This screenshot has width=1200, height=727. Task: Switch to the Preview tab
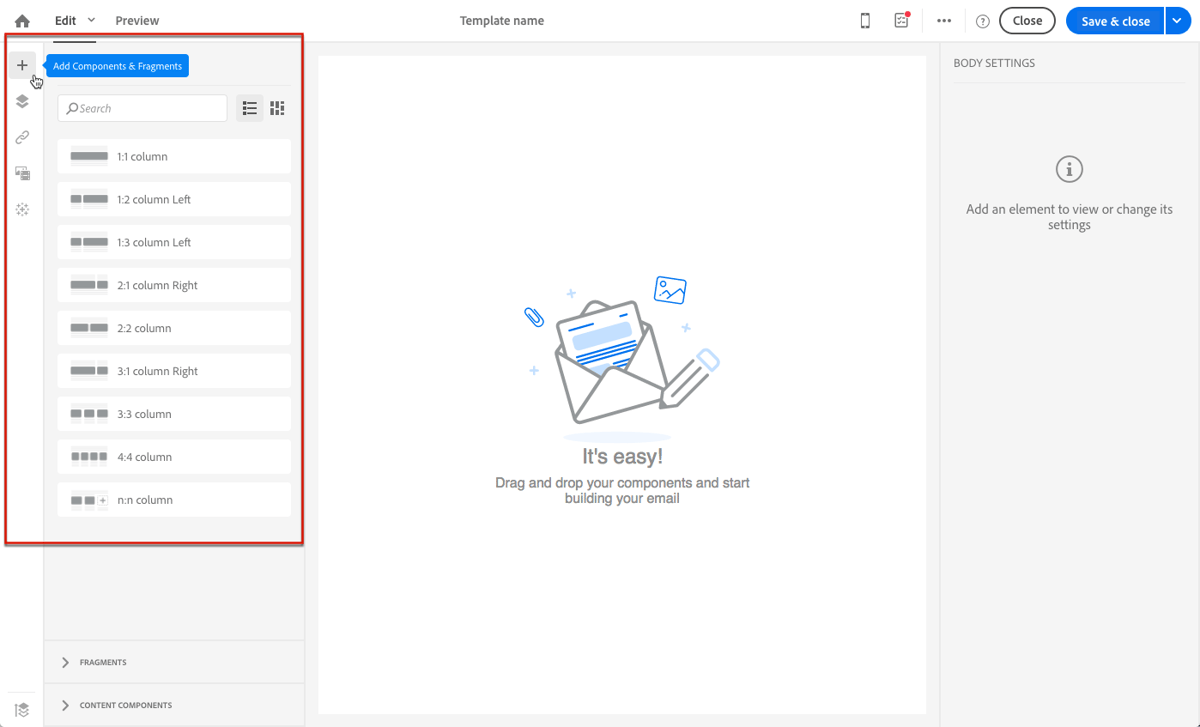[x=137, y=20]
